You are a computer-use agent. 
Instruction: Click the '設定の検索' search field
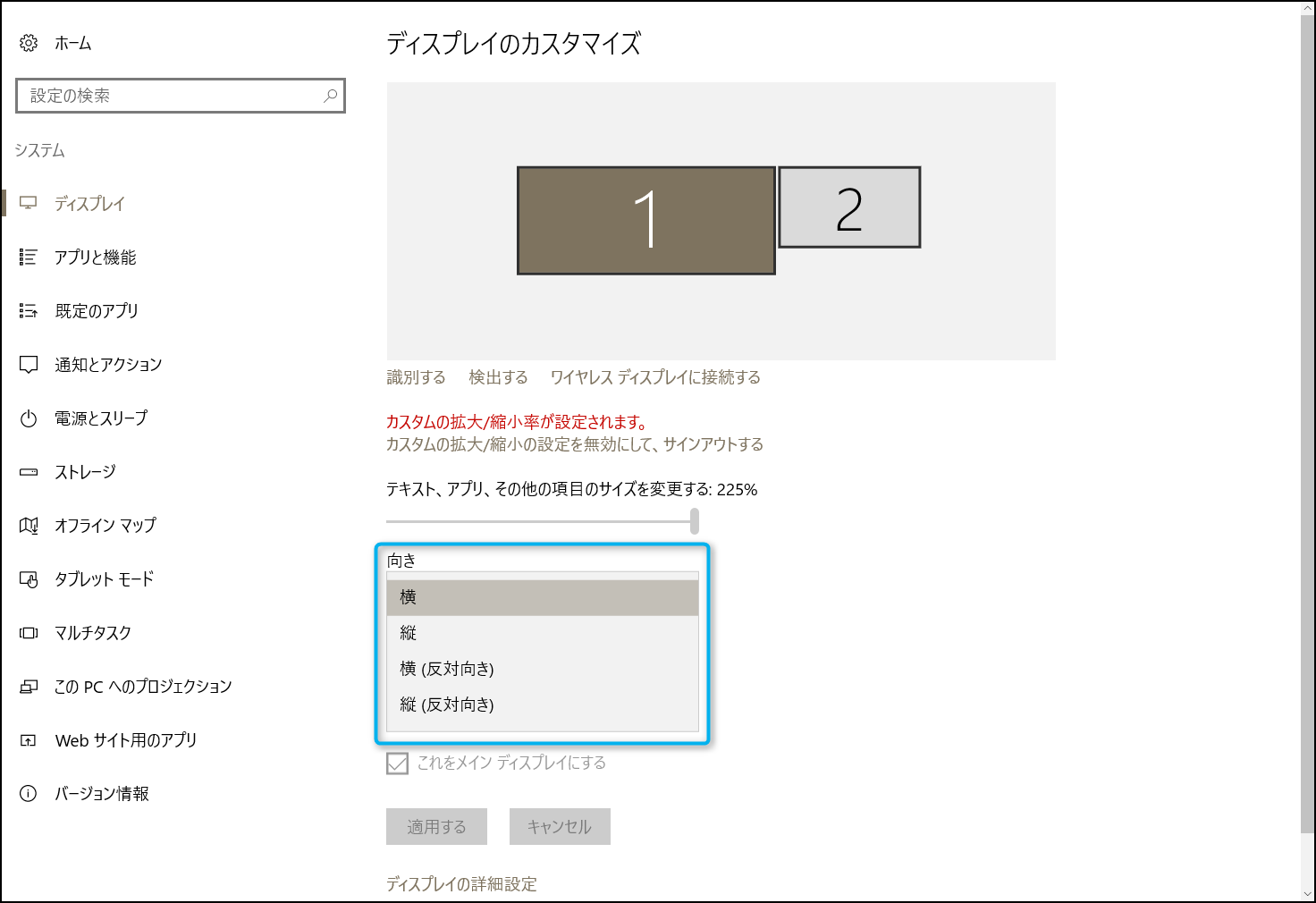coord(170,96)
